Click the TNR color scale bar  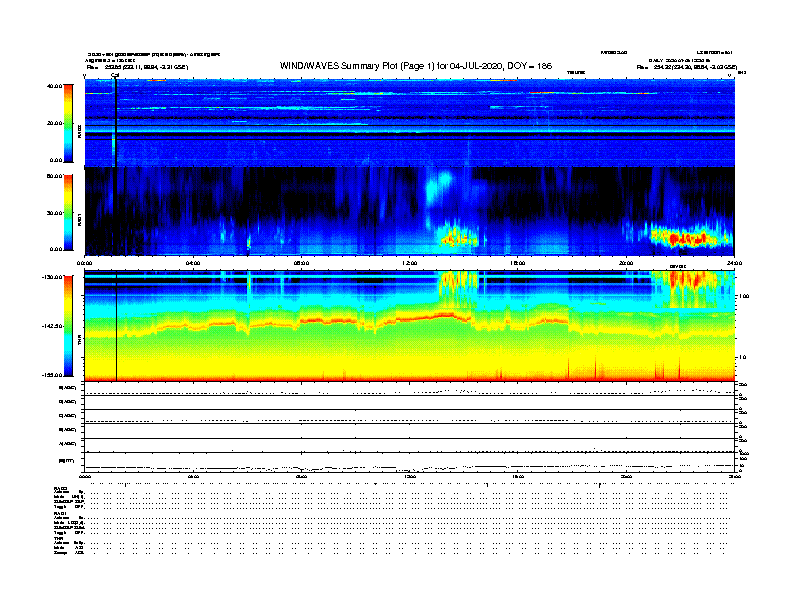tap(68, 326)
